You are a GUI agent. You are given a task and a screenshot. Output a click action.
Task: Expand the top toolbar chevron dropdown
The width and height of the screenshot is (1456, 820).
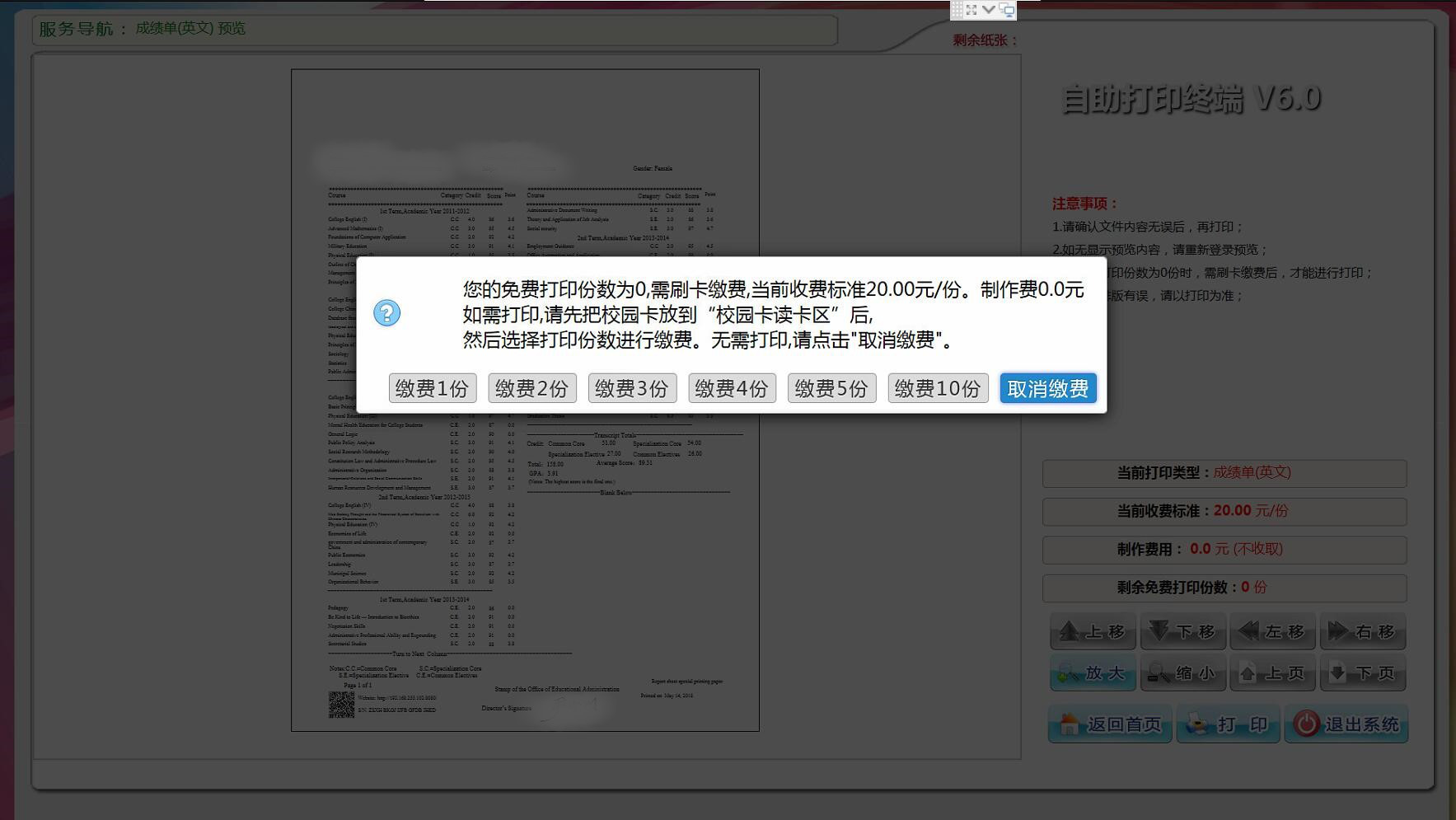point(988,10)
